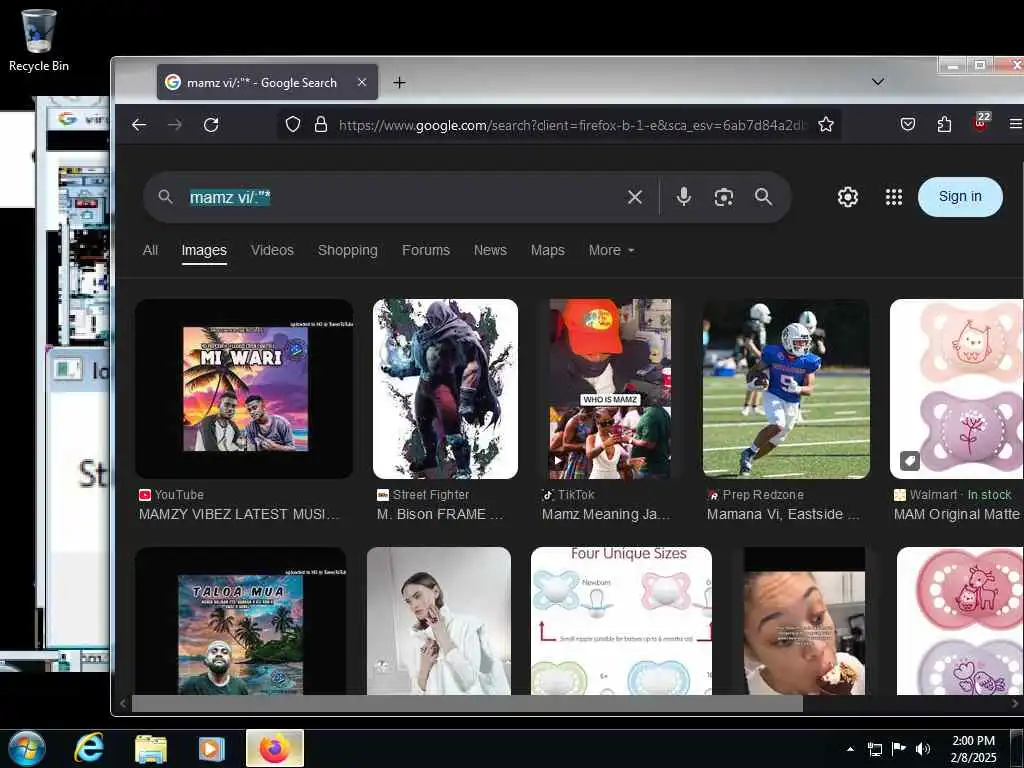This screenshot has height=768, width=1024.
Task: Open the tracking protection shield icon
Action: point(293,124)
